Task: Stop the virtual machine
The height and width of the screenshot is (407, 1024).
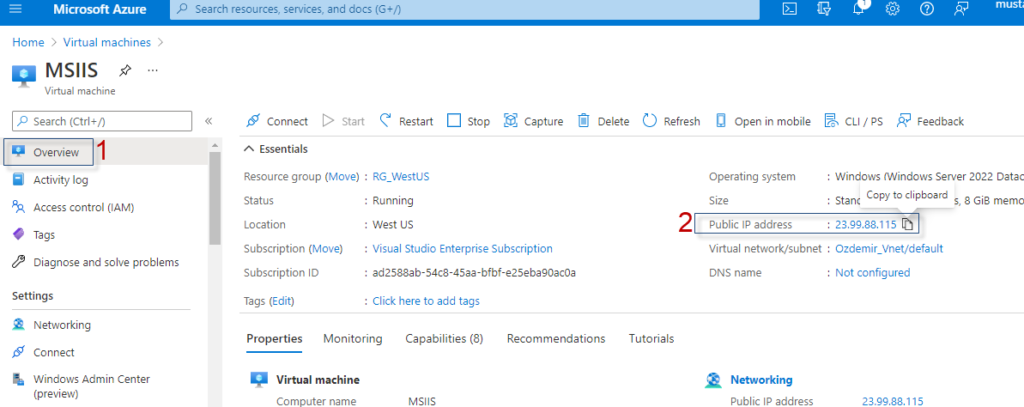Action: (x=468, y=122)
